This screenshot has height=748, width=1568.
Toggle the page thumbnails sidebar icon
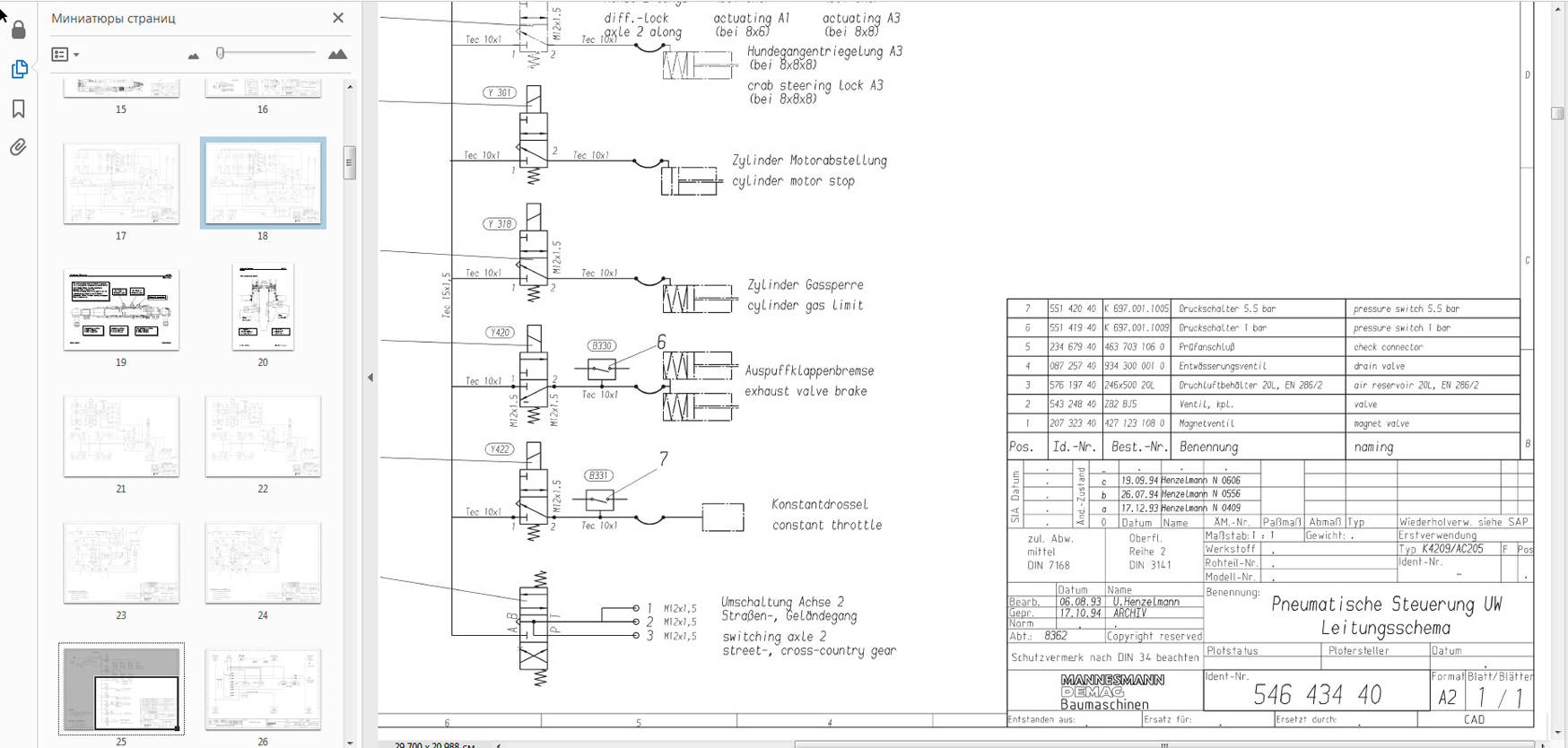pyautogui.click(x=18, y=69)
